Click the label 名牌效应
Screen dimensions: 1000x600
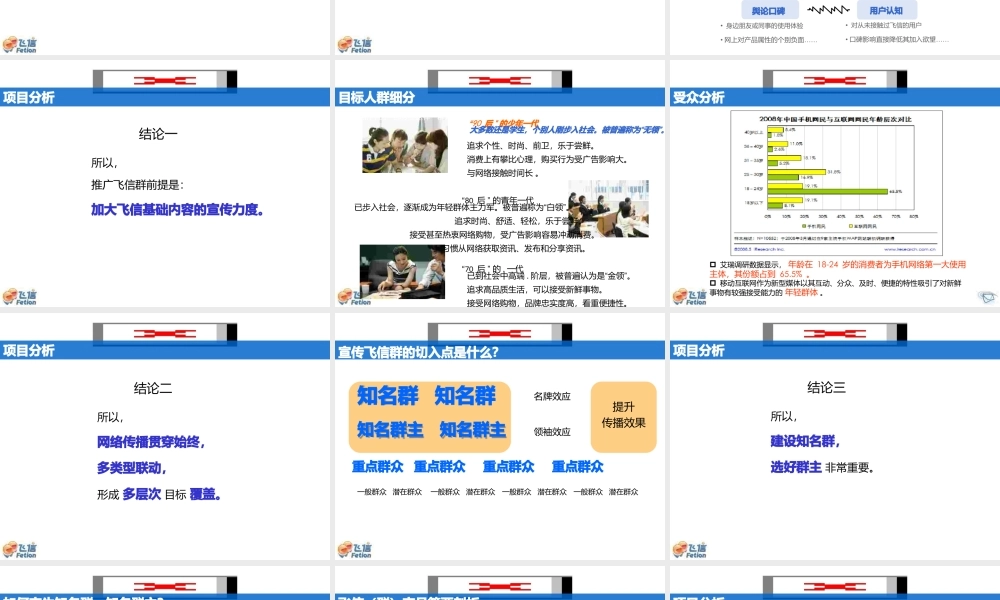point(552,397)
